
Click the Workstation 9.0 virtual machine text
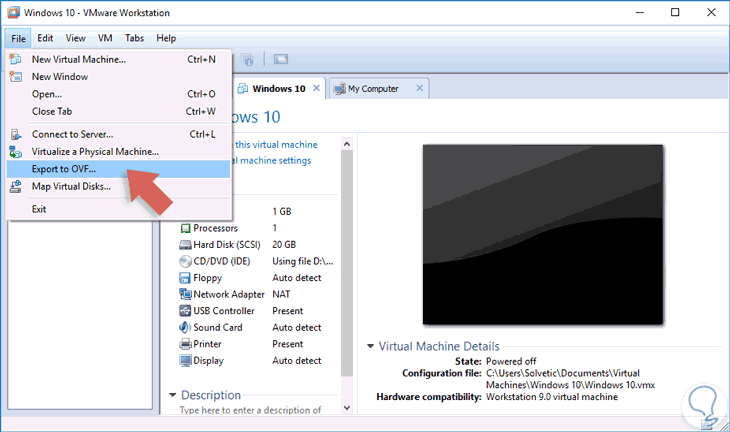coord(552,397)
